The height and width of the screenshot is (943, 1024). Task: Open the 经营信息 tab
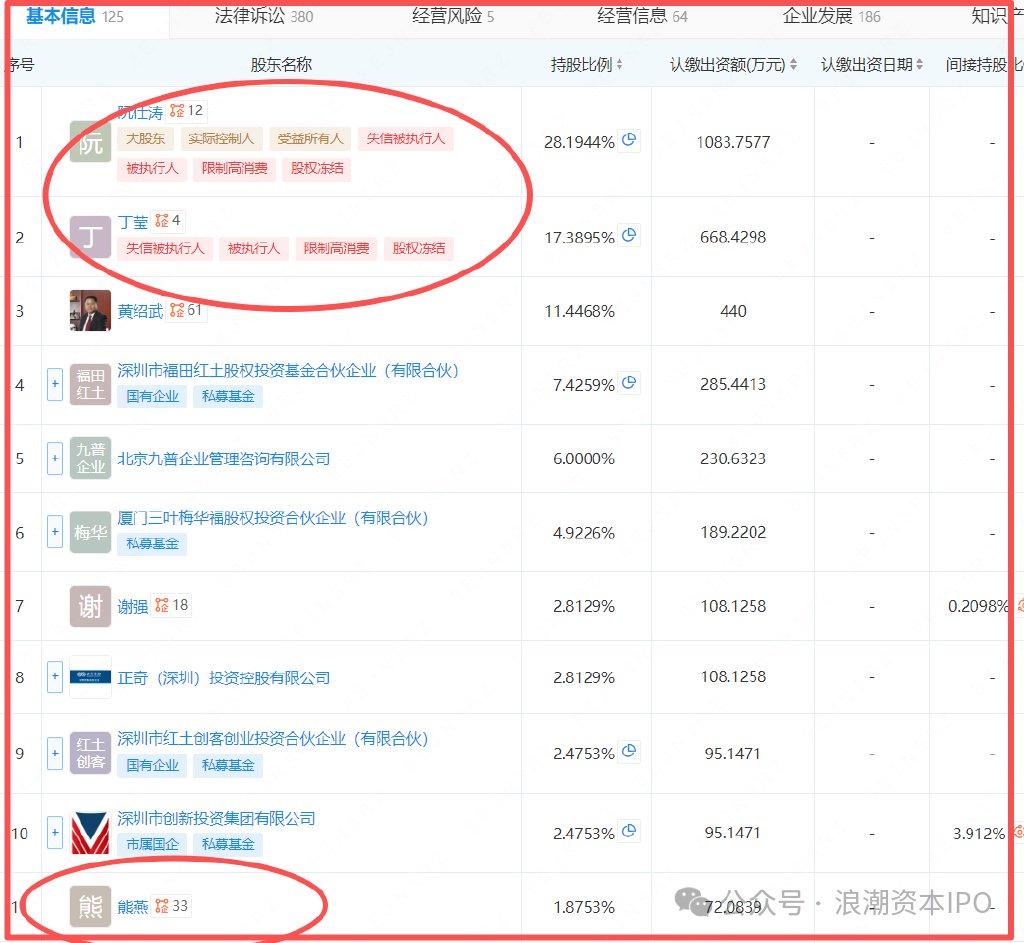click(x=643, y=16)
